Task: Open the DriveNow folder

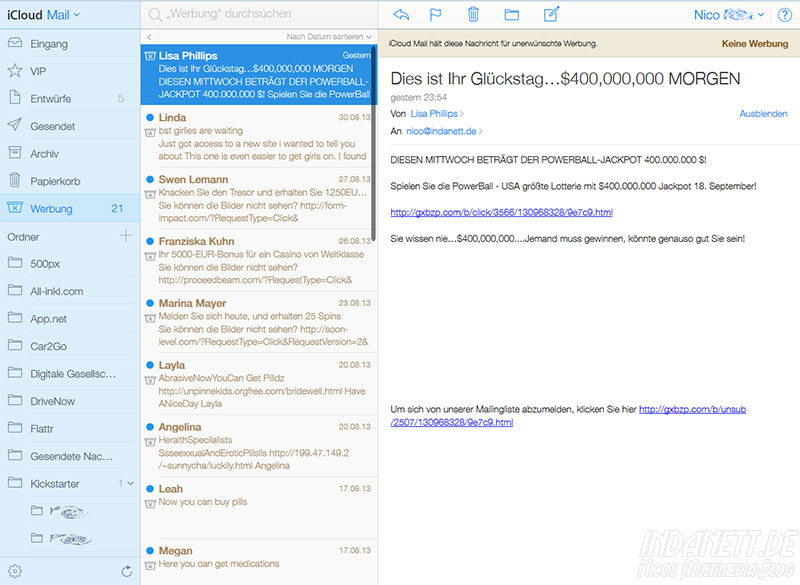Action: point(70,401)
